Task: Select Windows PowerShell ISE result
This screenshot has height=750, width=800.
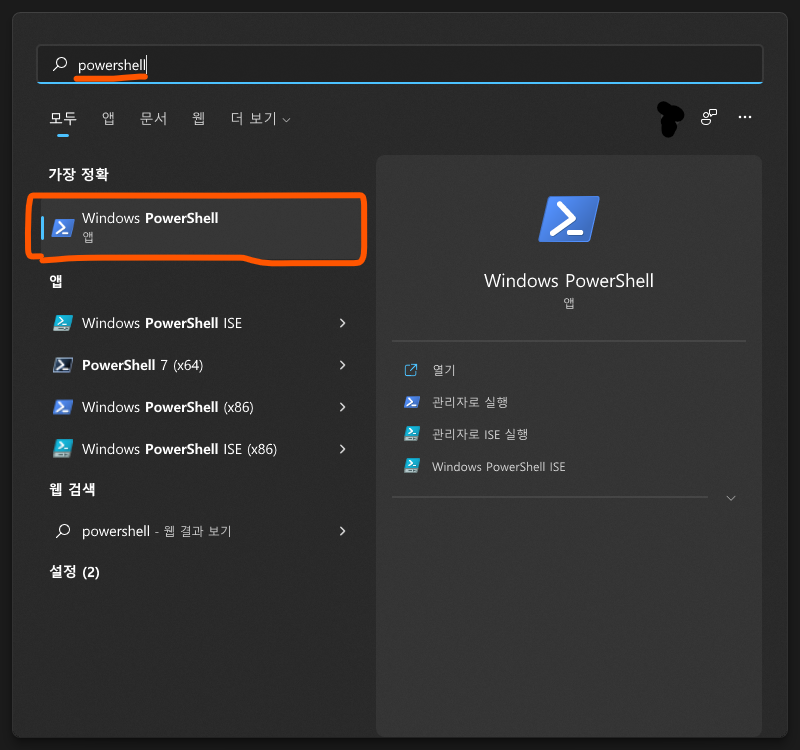Action: pos(199,323)
